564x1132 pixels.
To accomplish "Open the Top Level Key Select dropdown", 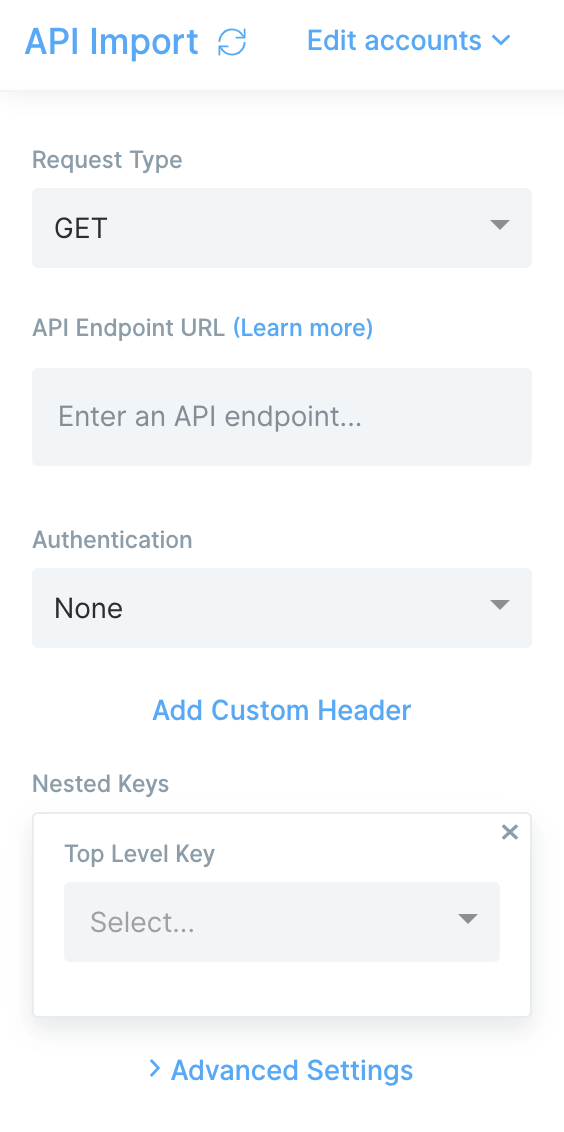I will [x=282, y=922].
